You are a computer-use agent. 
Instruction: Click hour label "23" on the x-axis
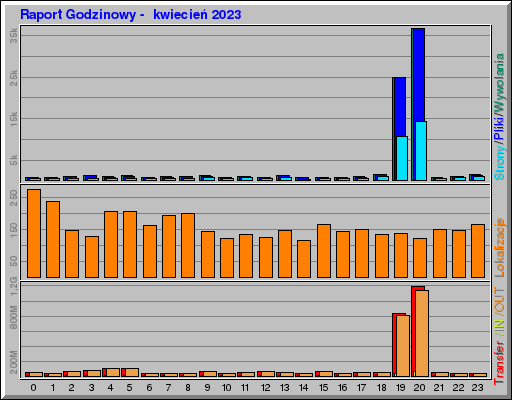tap(477, 388)
